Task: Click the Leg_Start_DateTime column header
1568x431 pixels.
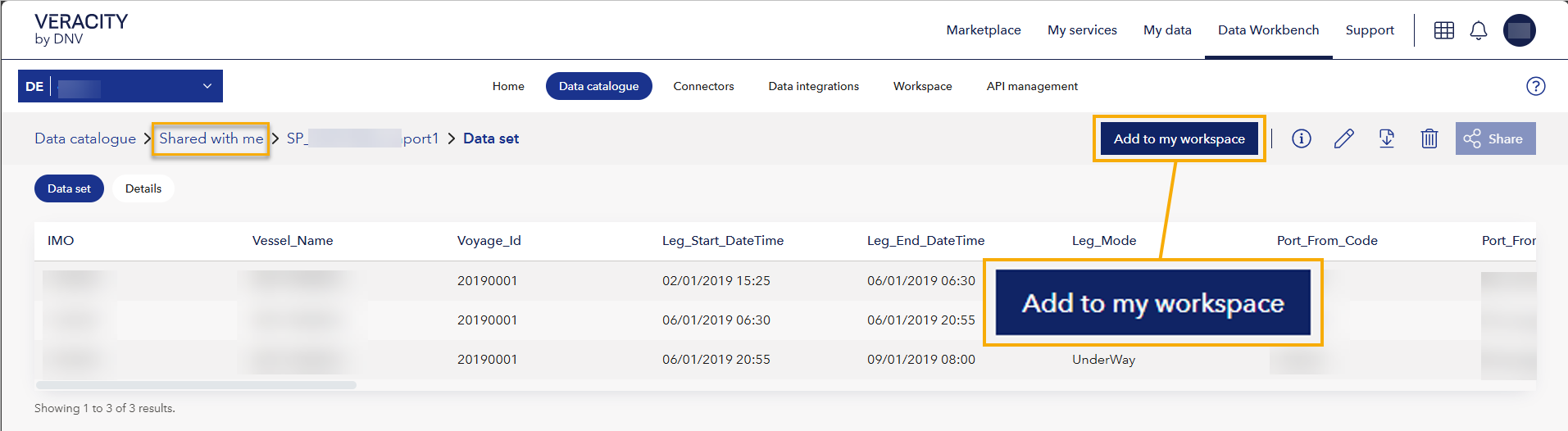Action: [722, 241]
